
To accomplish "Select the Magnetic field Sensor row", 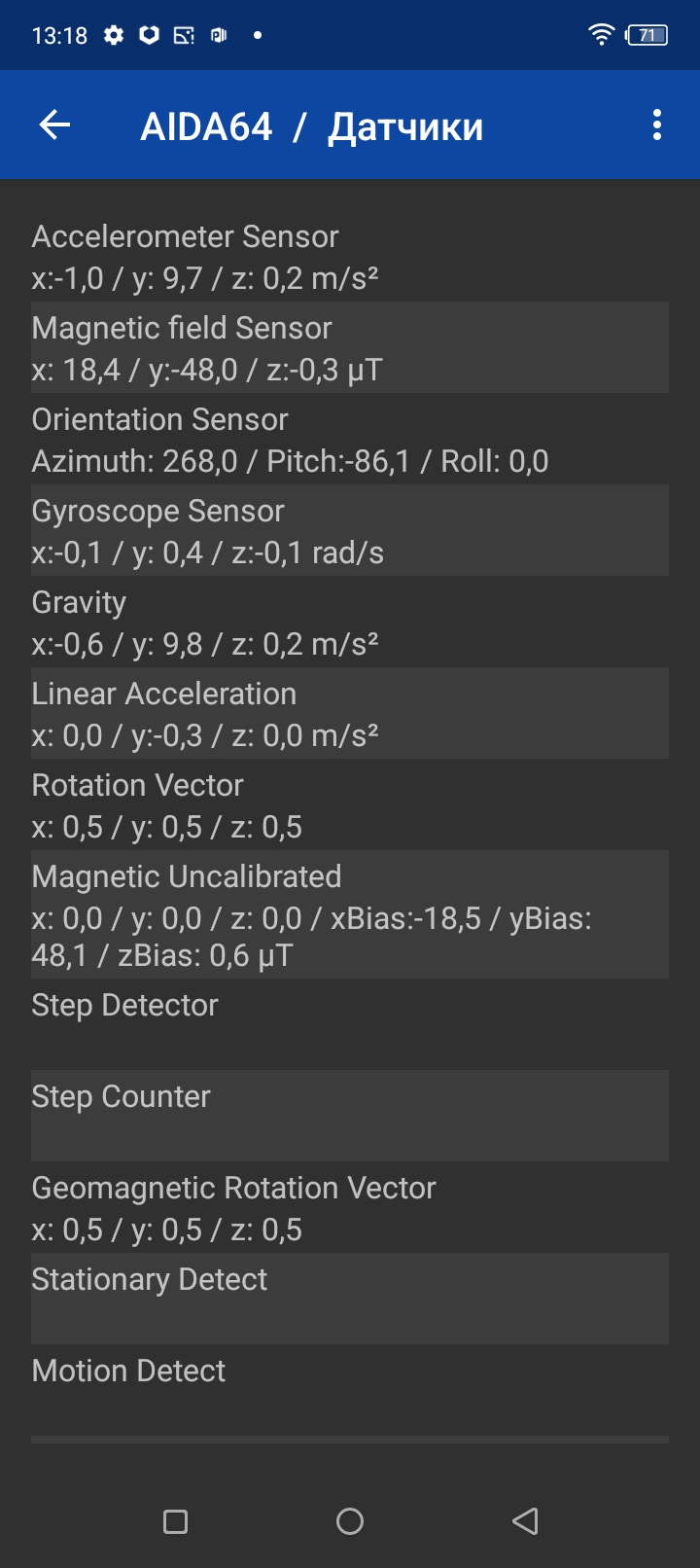I will point(349,348).
